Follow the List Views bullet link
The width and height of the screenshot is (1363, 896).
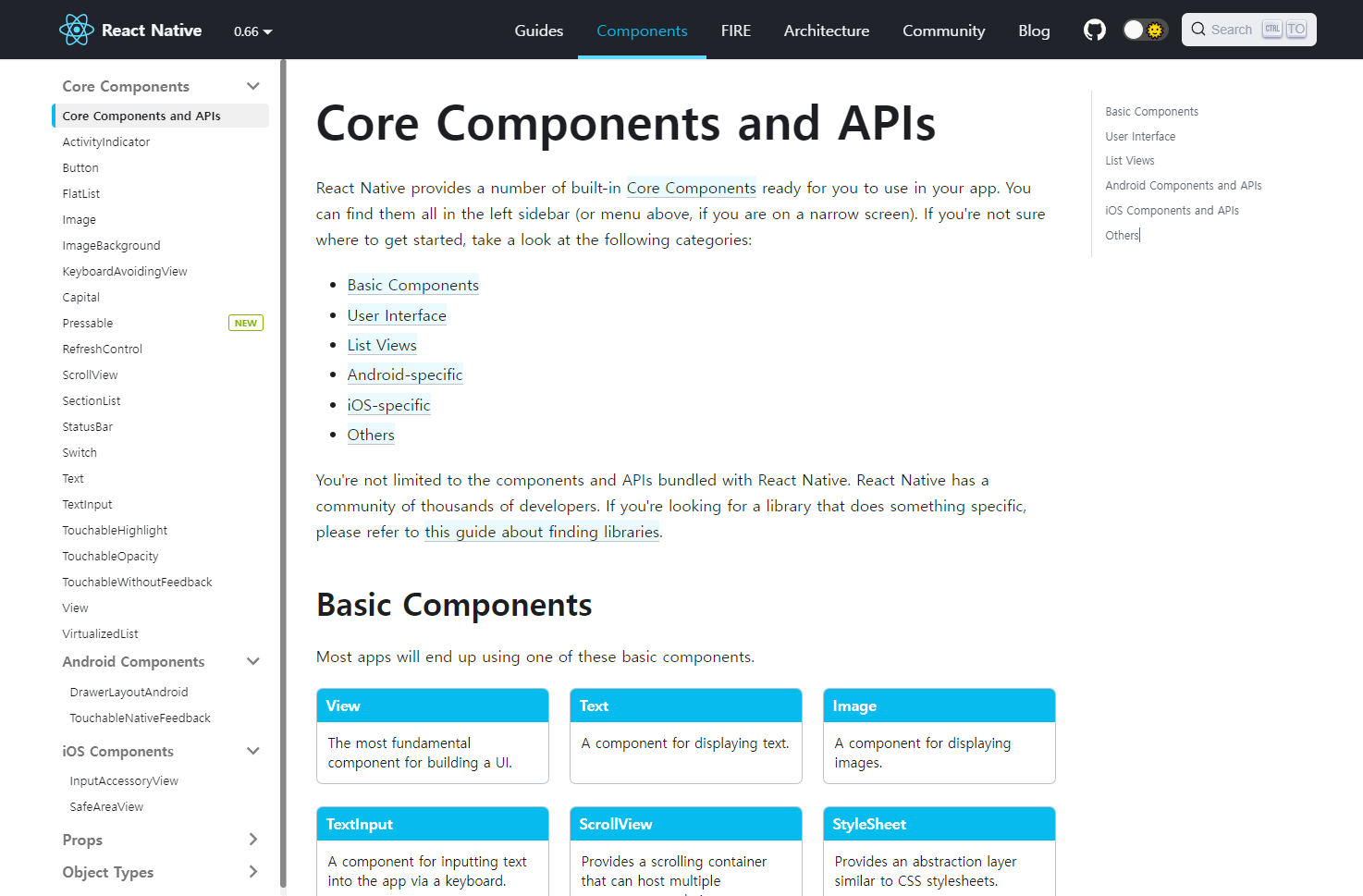382,345
